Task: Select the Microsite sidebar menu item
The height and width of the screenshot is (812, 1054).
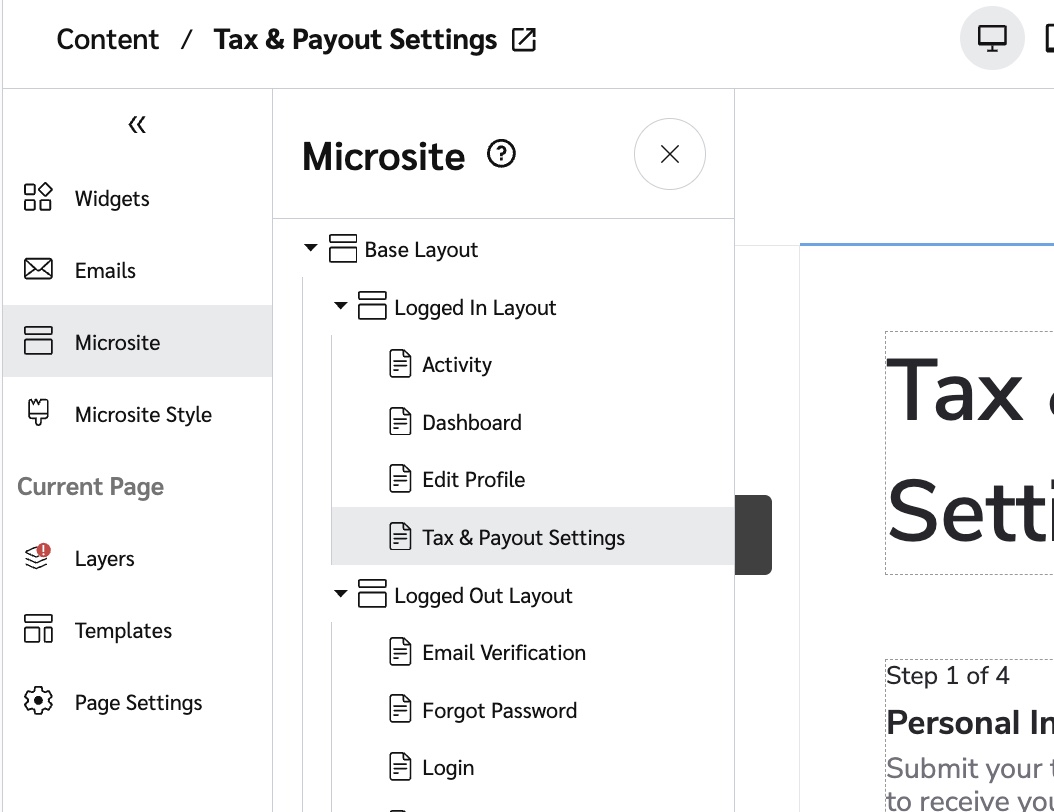Action: (117, 343)
